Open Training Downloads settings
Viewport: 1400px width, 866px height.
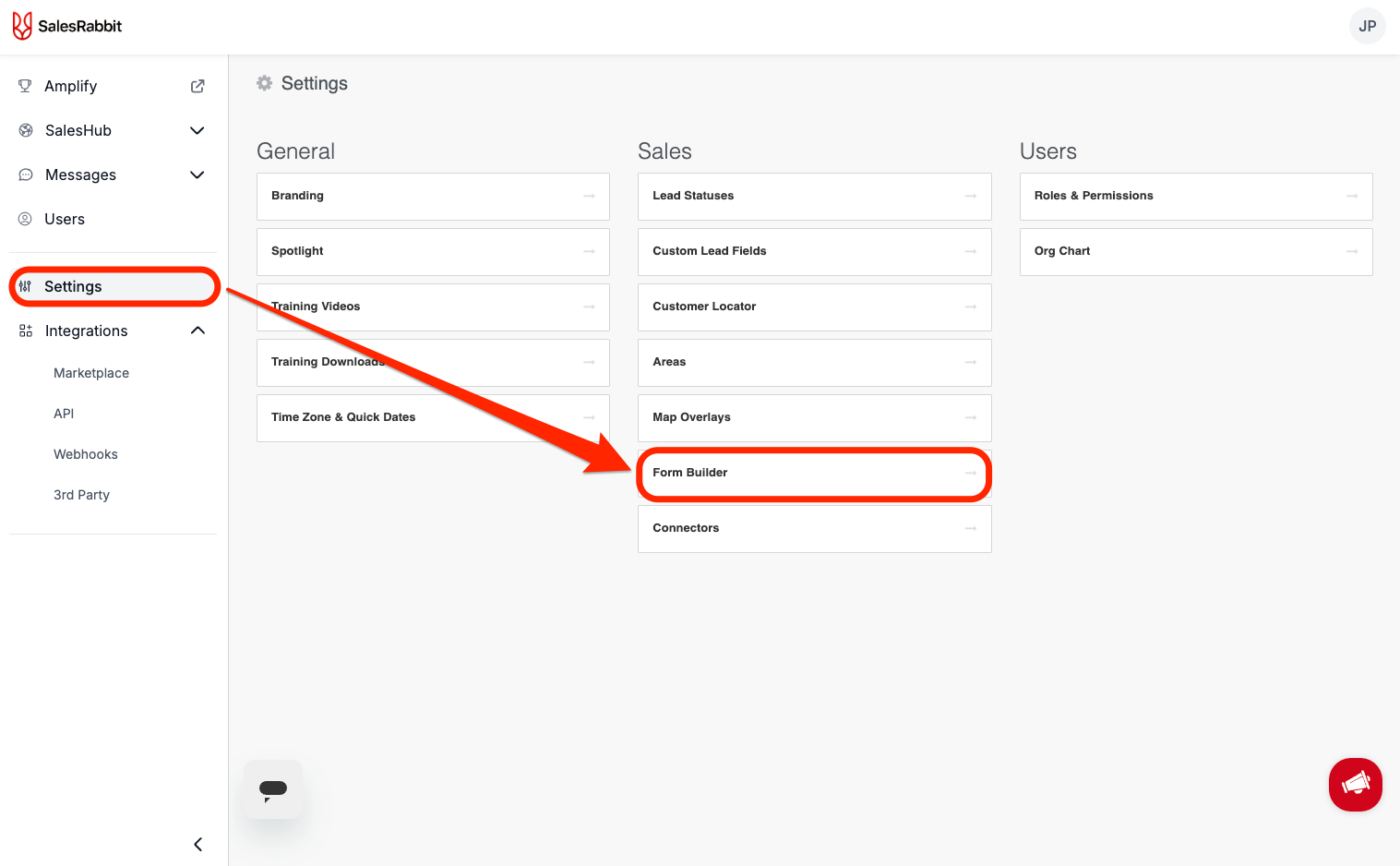point(433,362)
